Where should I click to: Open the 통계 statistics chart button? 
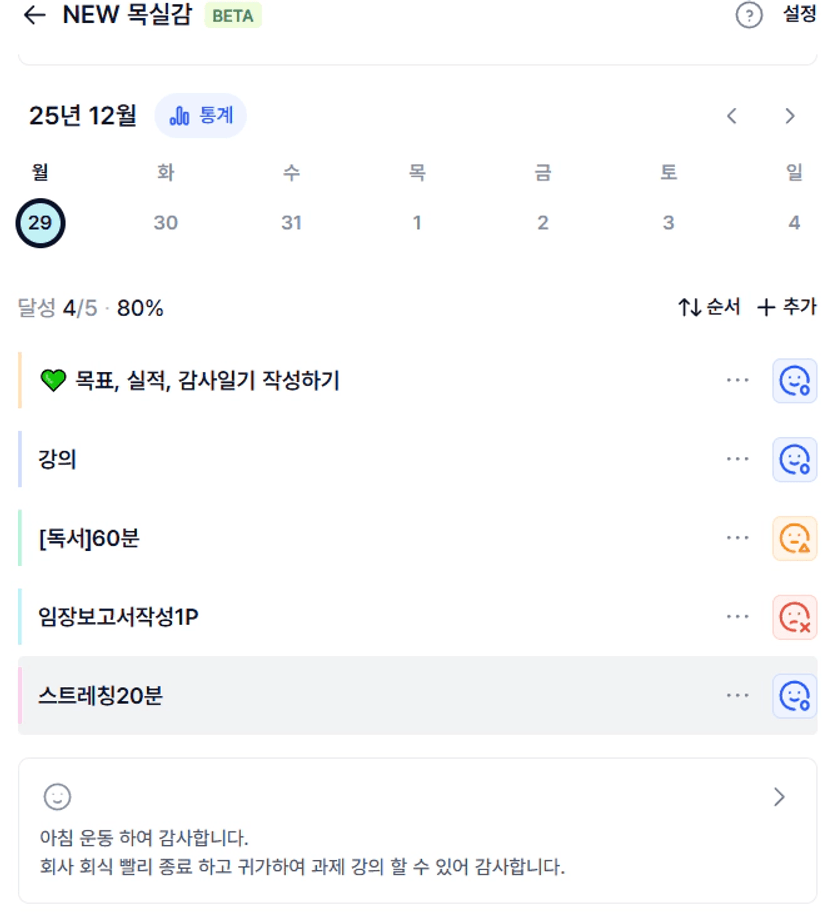(x=200, y=116)
